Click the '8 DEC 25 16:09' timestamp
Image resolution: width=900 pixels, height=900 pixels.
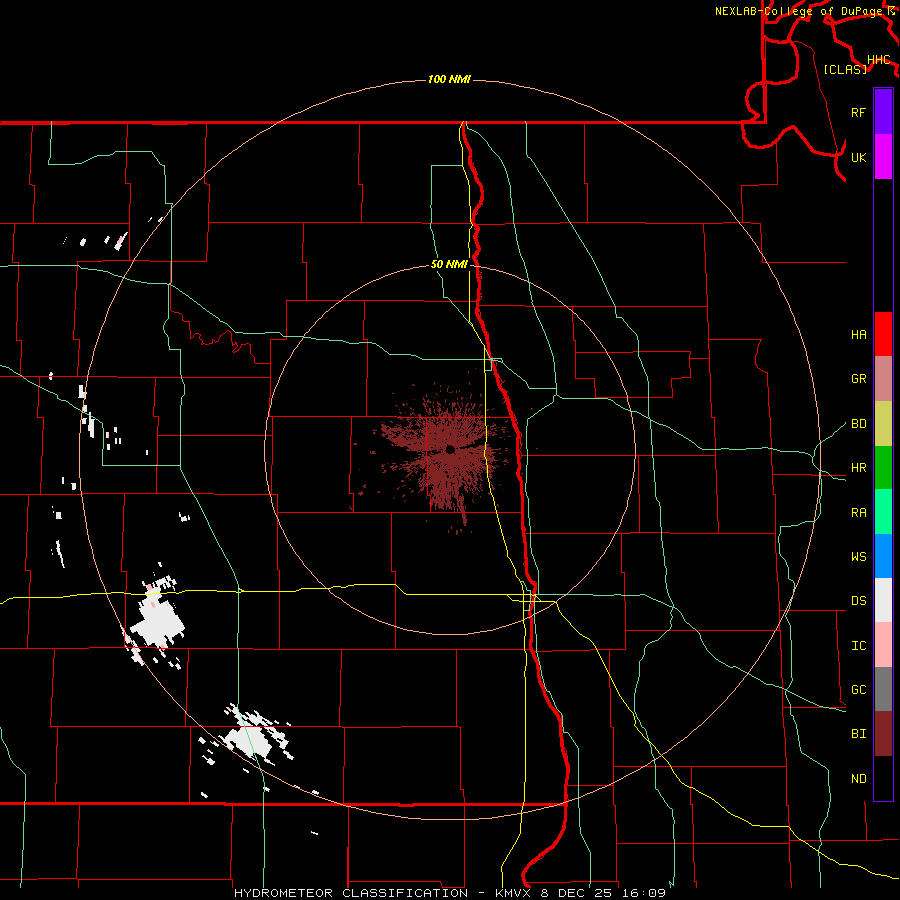pyautogui.click(x=603, y=893)
